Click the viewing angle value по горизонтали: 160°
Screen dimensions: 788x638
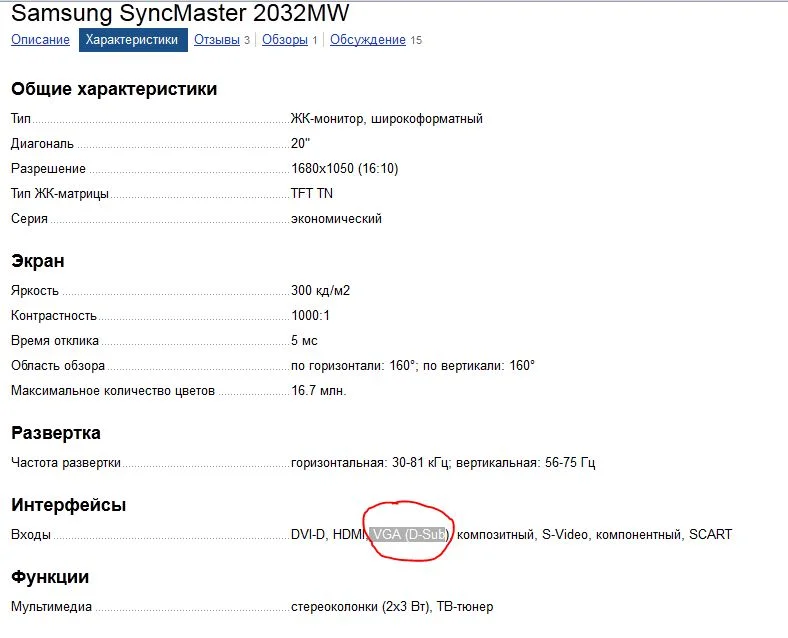click(353, 365)
